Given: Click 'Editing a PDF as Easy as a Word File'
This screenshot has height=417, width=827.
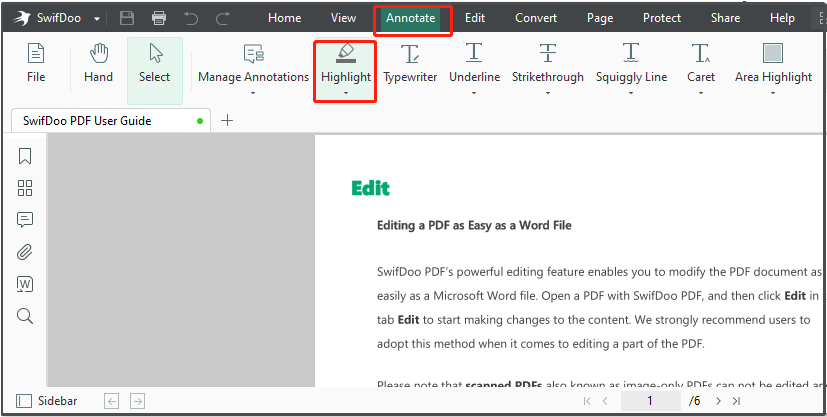Looking at the screenshot, I should (474, 226).
